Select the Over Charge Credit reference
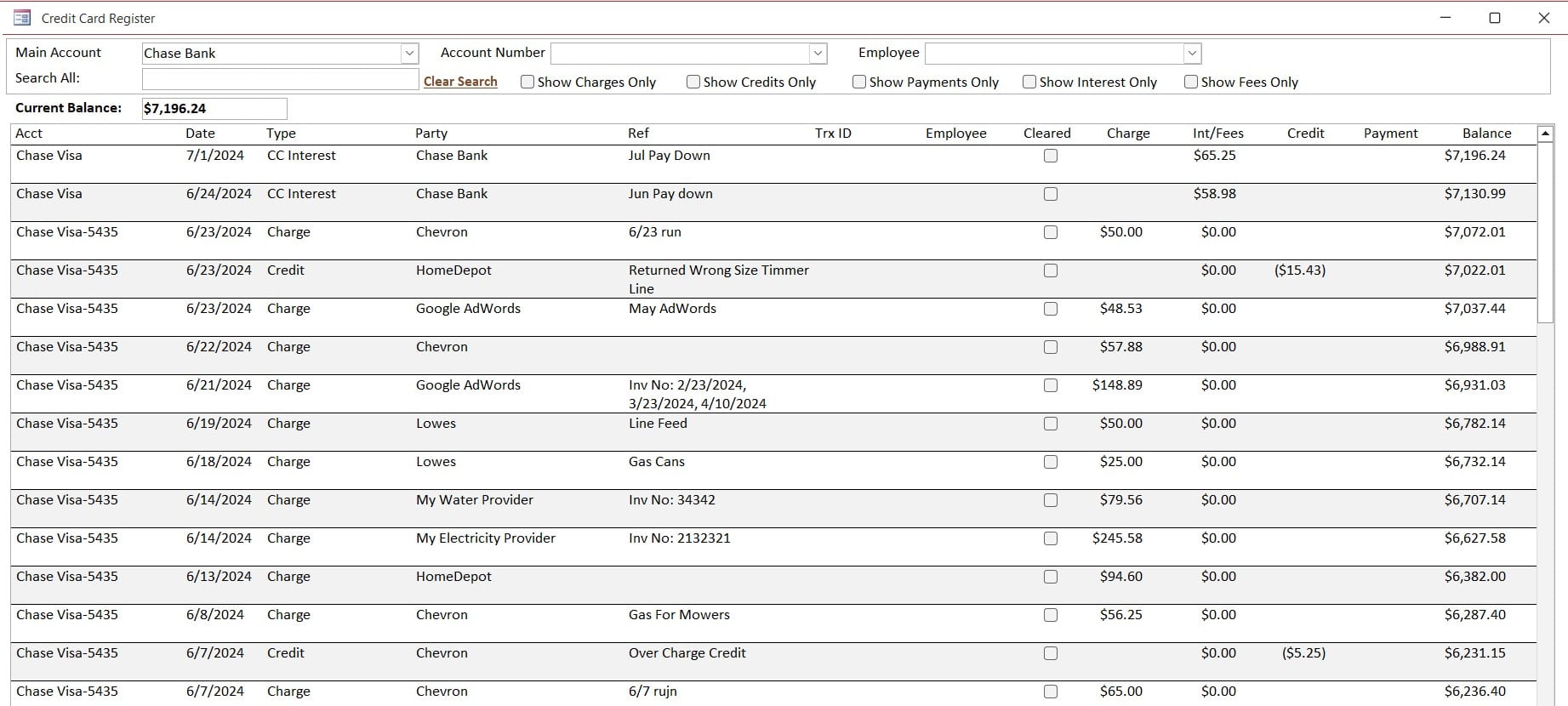Image resolution: width=1568 pixels, height=706 pixels. point(687,653)
